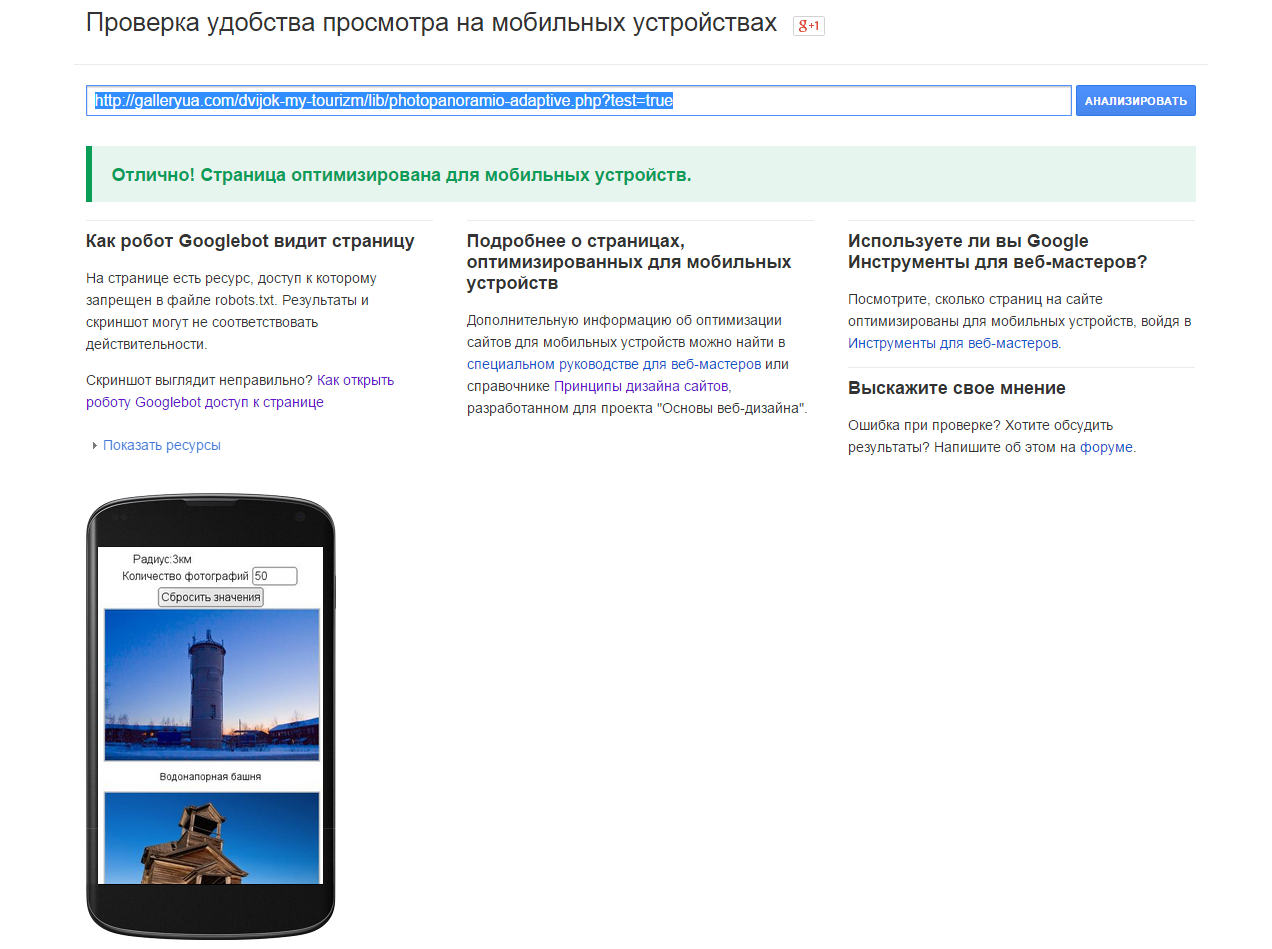This screenshot has width=1272, height=949.
Task: Click the Google +1 button
Action: 808,26
